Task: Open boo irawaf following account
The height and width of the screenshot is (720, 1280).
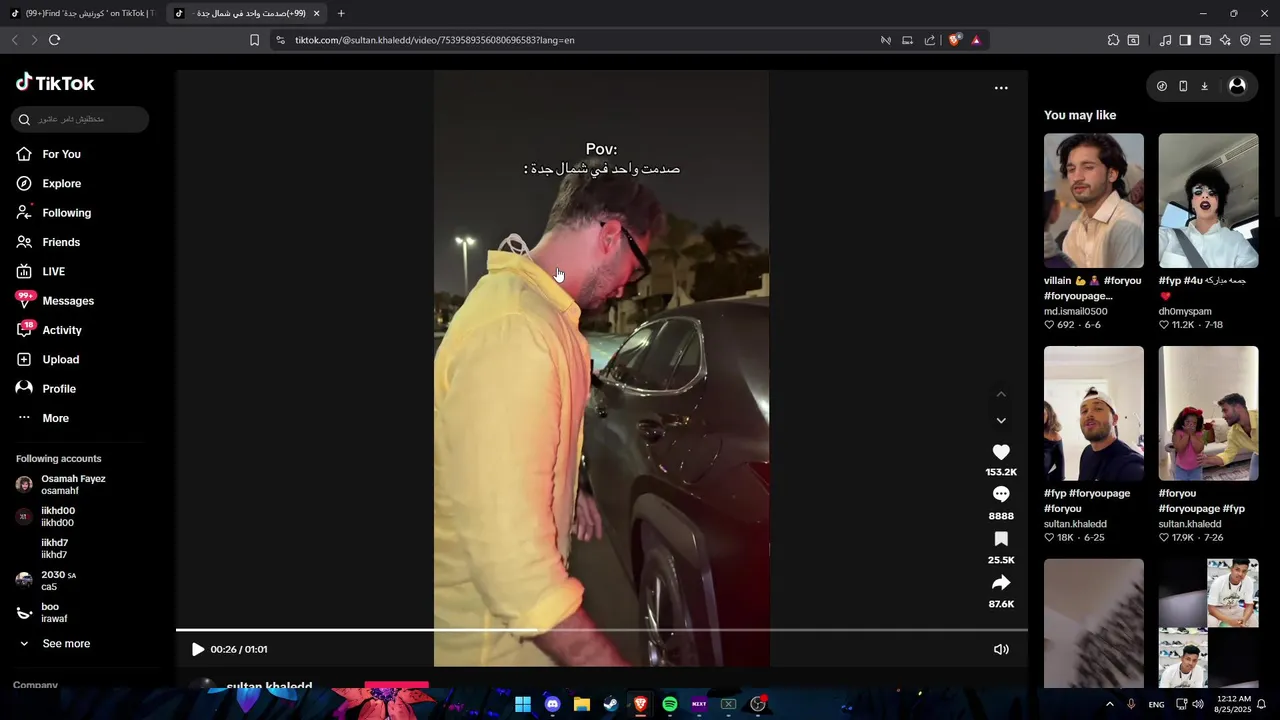Action: [x=54, y=613]
